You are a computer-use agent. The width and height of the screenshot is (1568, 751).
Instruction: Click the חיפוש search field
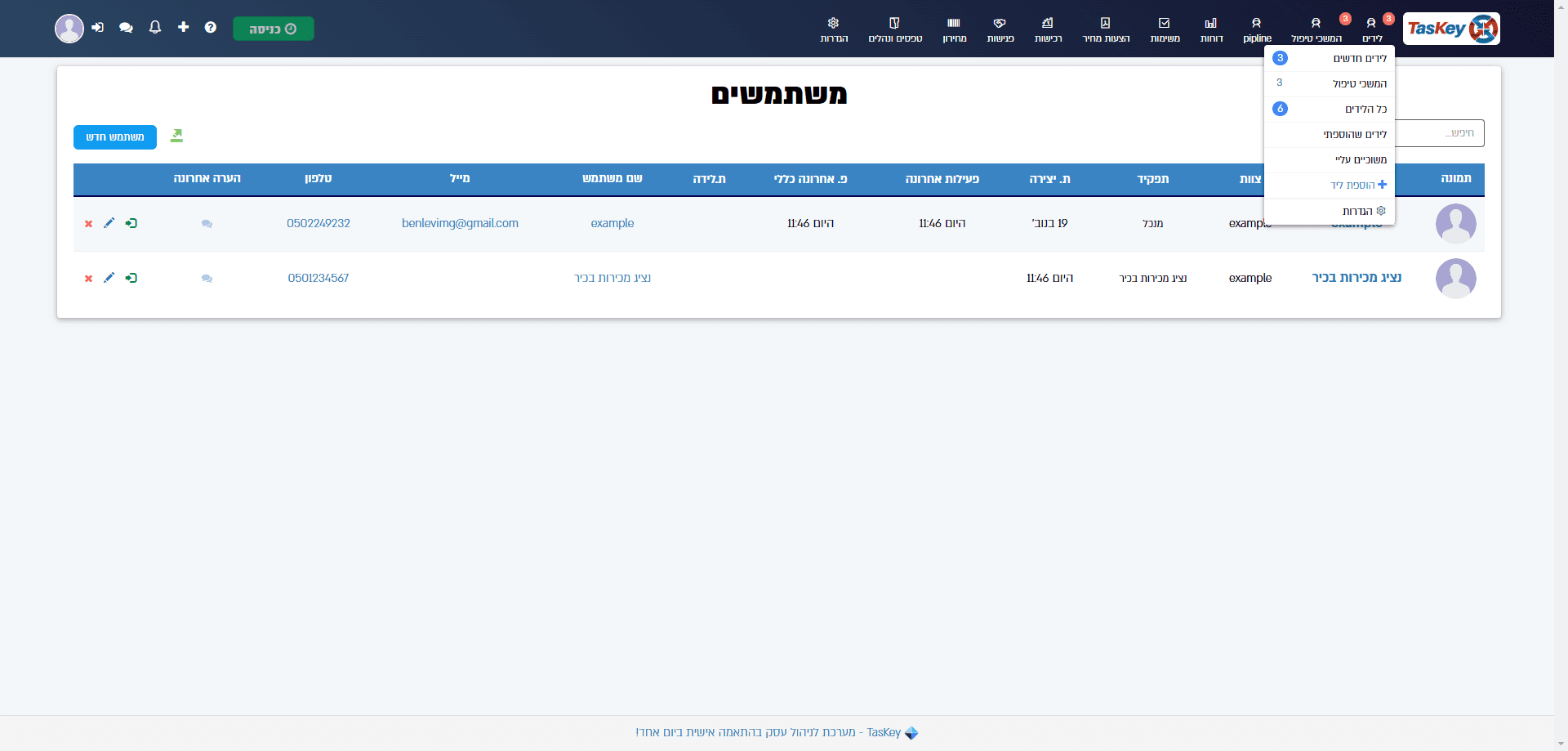coord(1439,133)
